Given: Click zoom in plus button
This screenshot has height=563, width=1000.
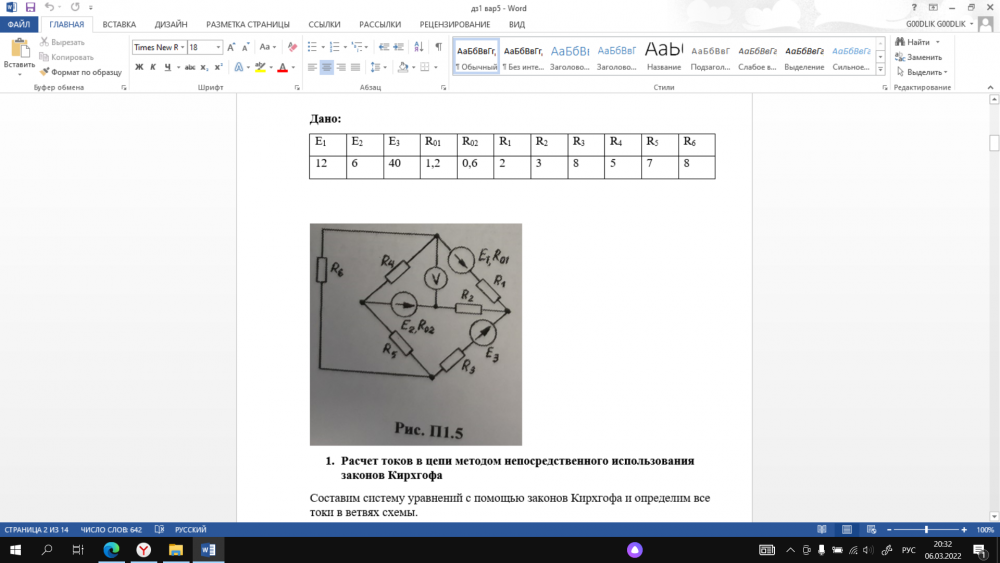Looking at the screenshot, I should [x=964, y=529].
